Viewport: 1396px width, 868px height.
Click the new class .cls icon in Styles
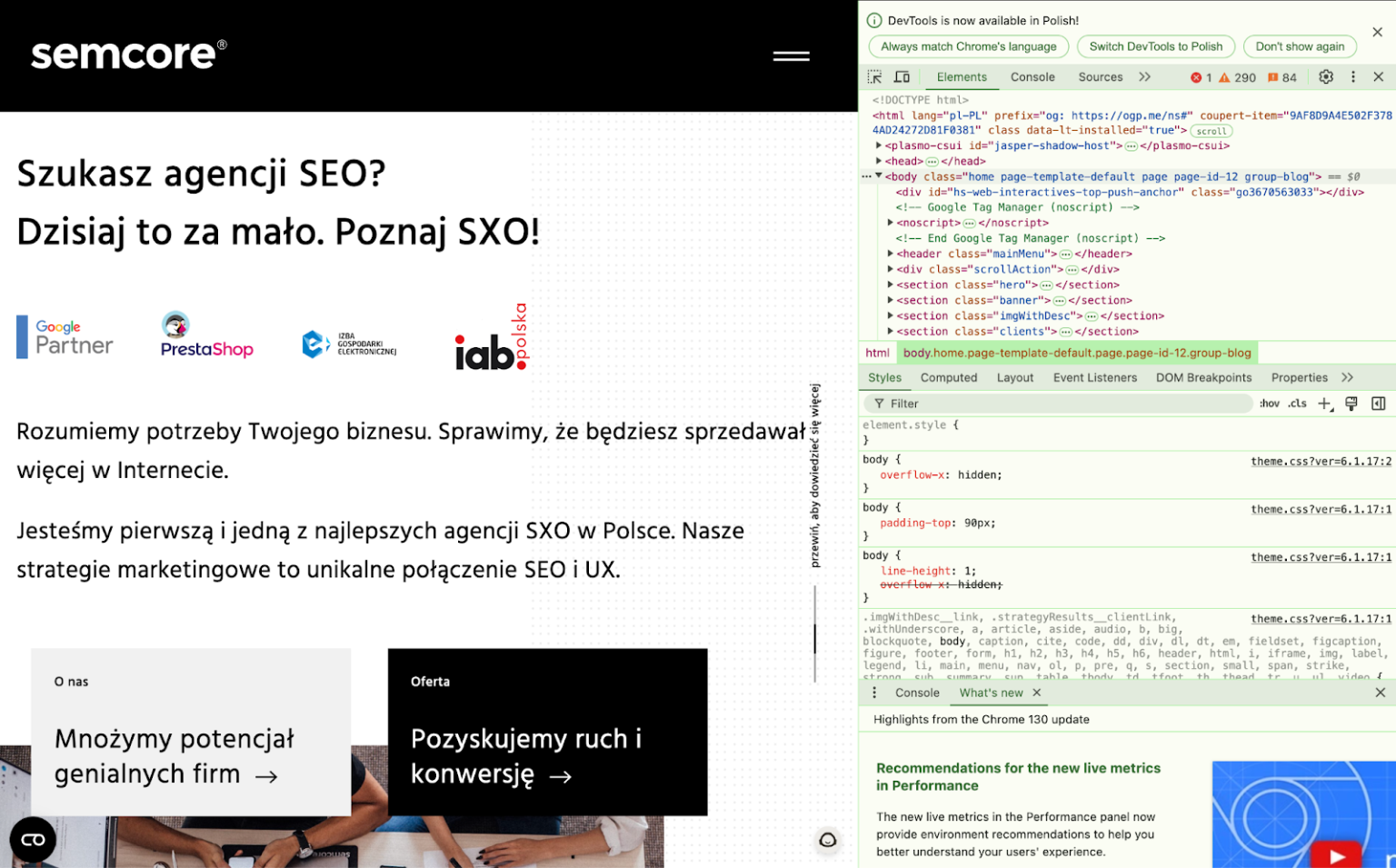pos(1296,403)
